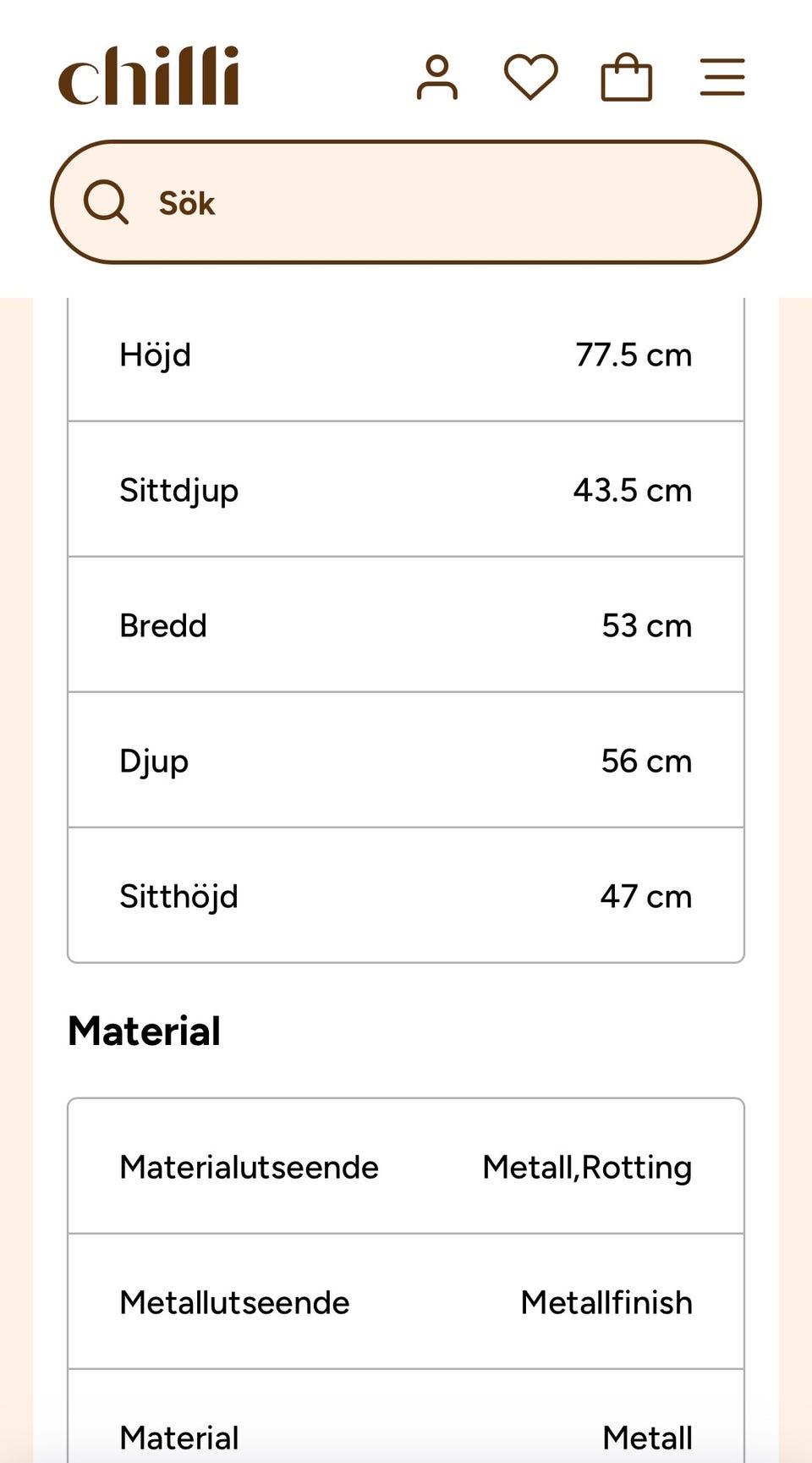Click the 77.5 cm height value
Viewport: 812px width, 1463px height.
click(634, 355)
